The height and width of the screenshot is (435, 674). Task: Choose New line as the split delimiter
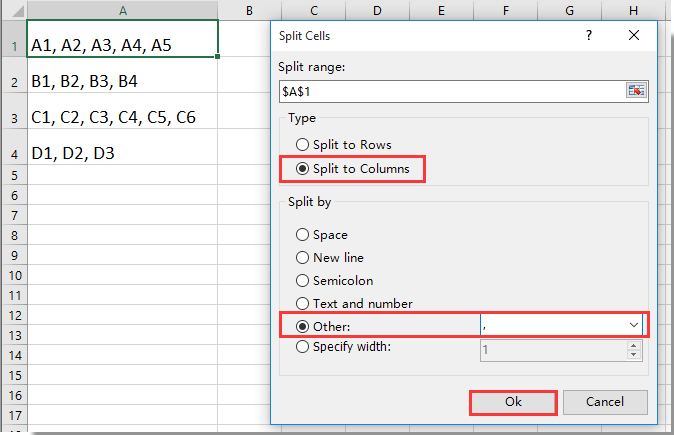click(x=330, y=257)
